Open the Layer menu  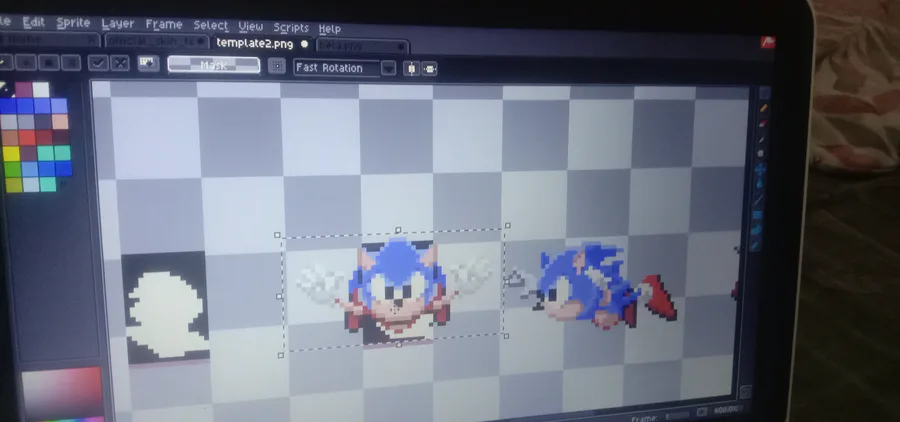pos(118,24)
